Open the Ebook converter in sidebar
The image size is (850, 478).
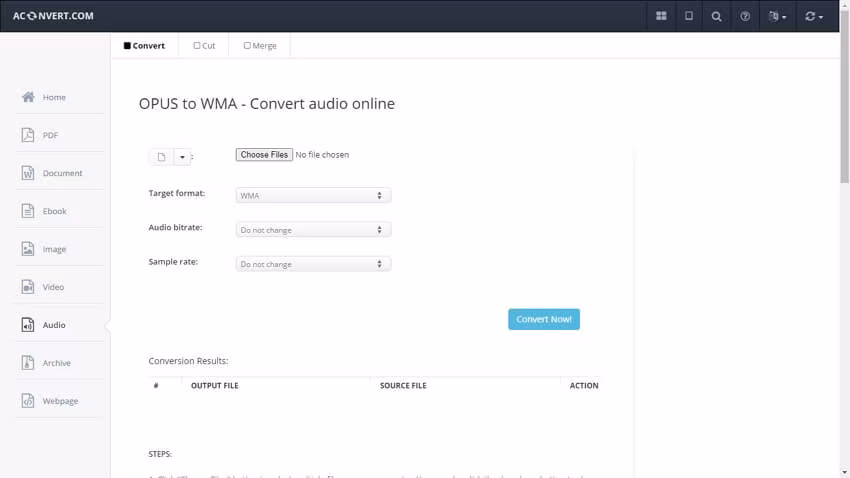point(54,211)
